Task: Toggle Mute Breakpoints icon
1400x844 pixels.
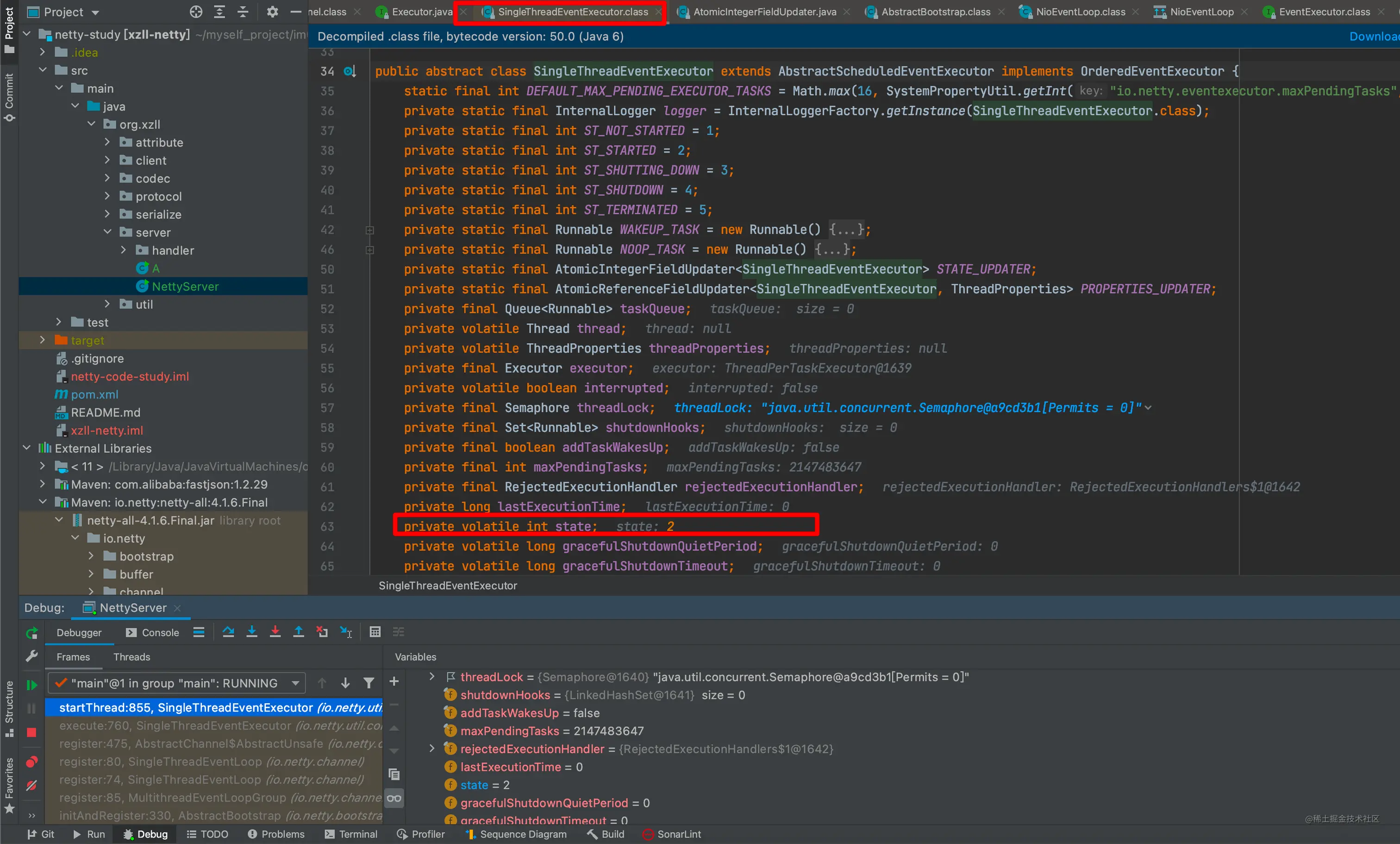Action: click(32, 786)
